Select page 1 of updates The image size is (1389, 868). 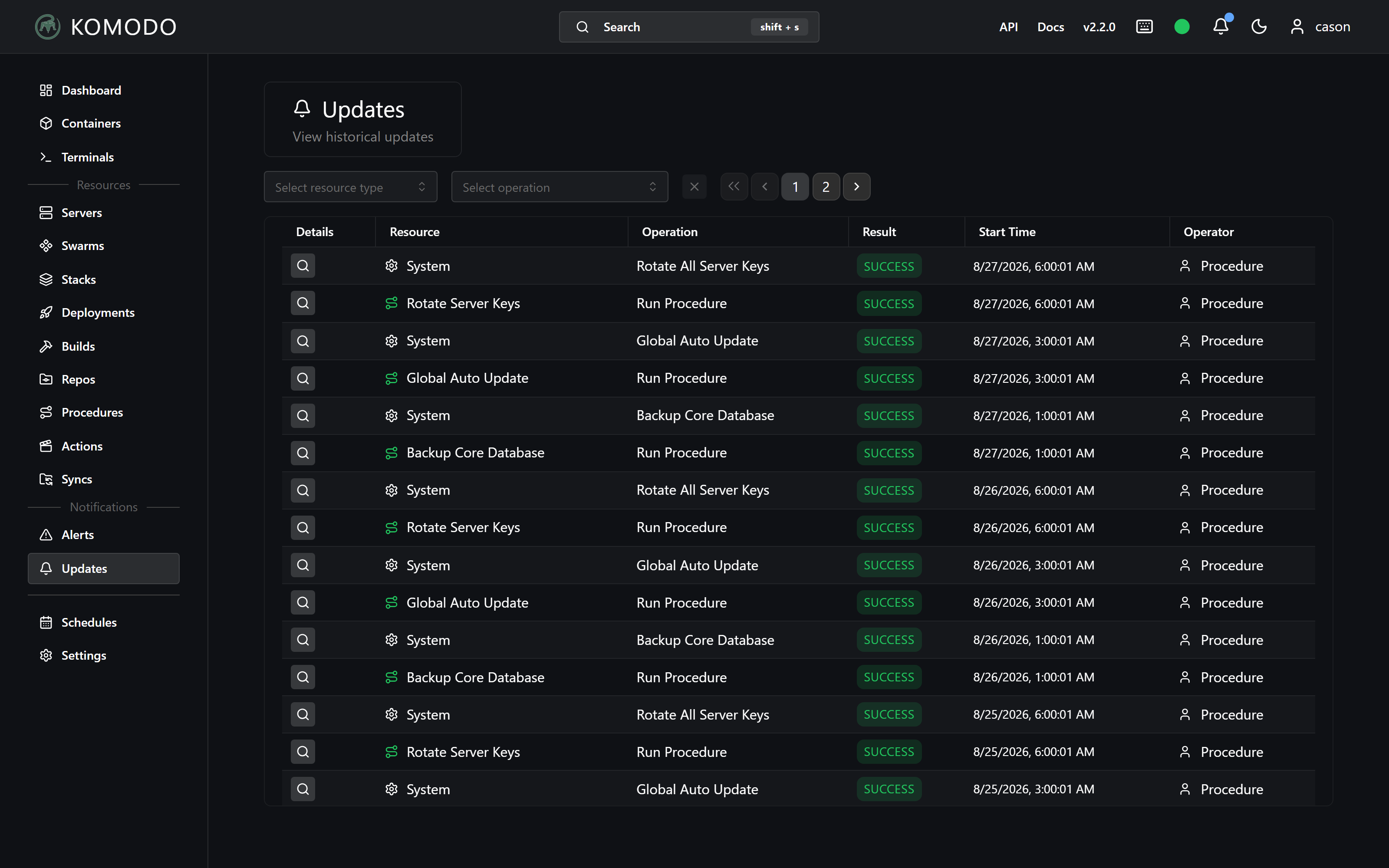click(x=795, y=187)
